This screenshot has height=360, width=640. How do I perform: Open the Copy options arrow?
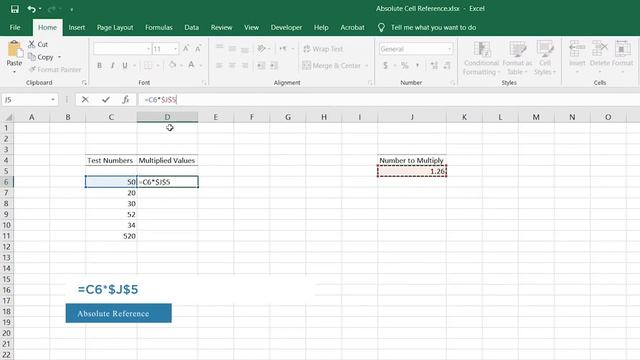(x=60, y=57)
